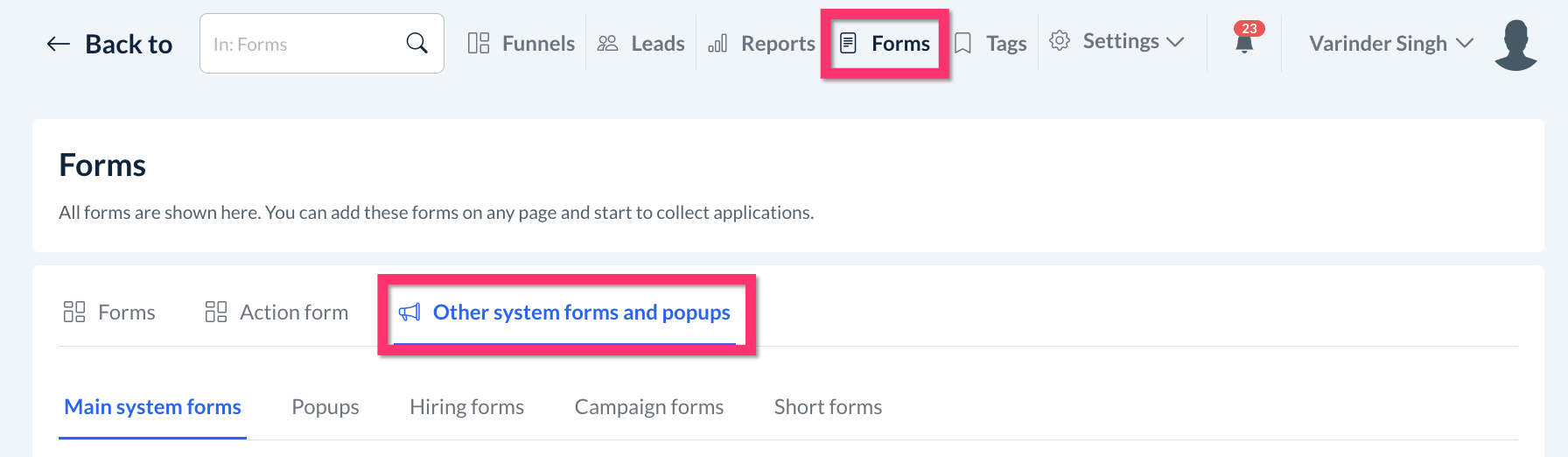Open Tags from the top navigation

pyautogui.click(x=990, y=43)
